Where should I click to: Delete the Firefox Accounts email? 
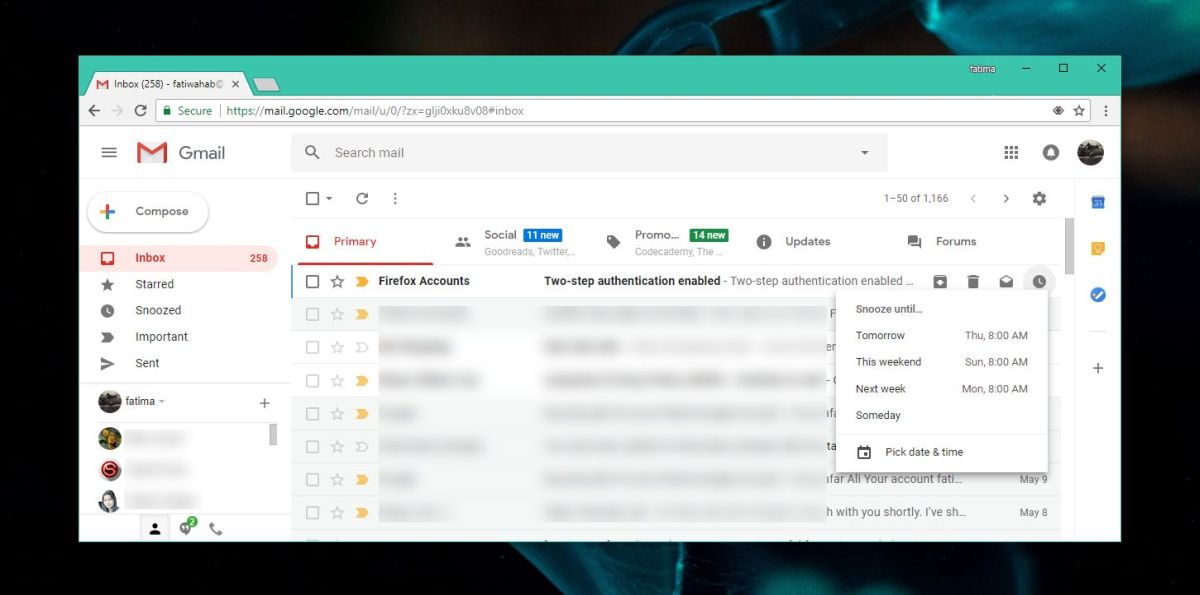pos(973,282)
